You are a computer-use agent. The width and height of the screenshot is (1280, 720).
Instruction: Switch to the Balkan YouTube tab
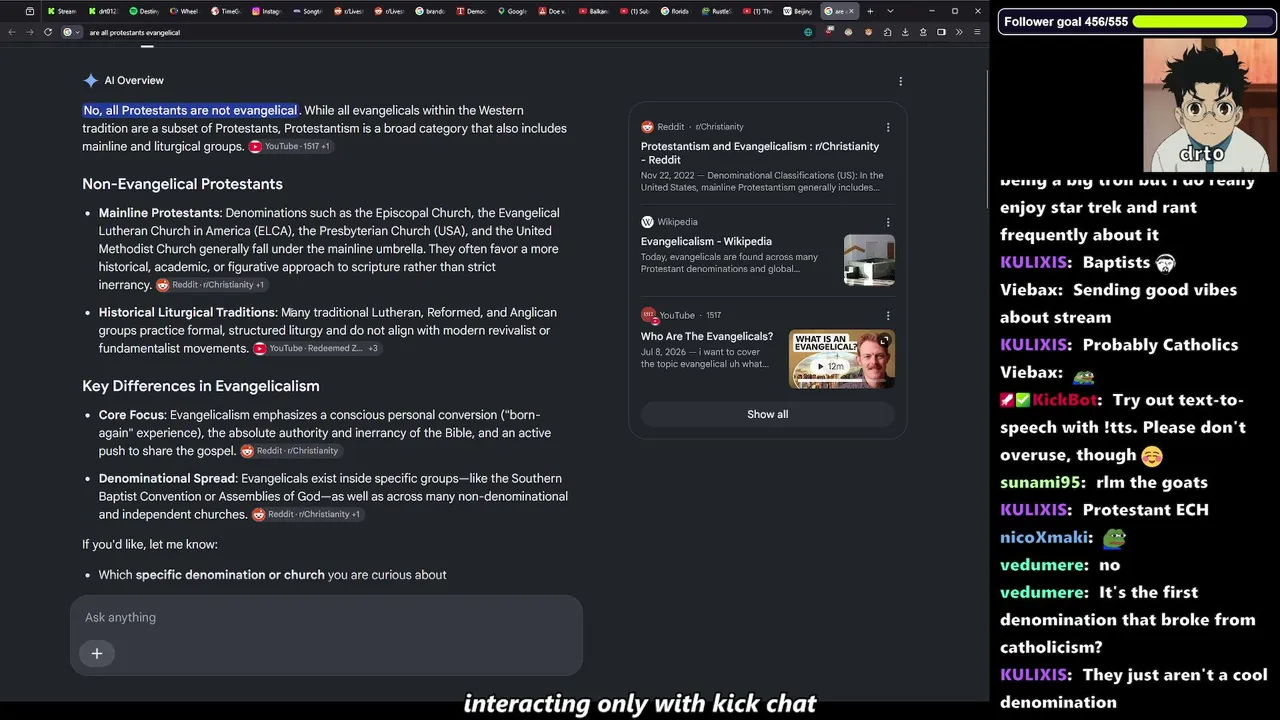594,11
